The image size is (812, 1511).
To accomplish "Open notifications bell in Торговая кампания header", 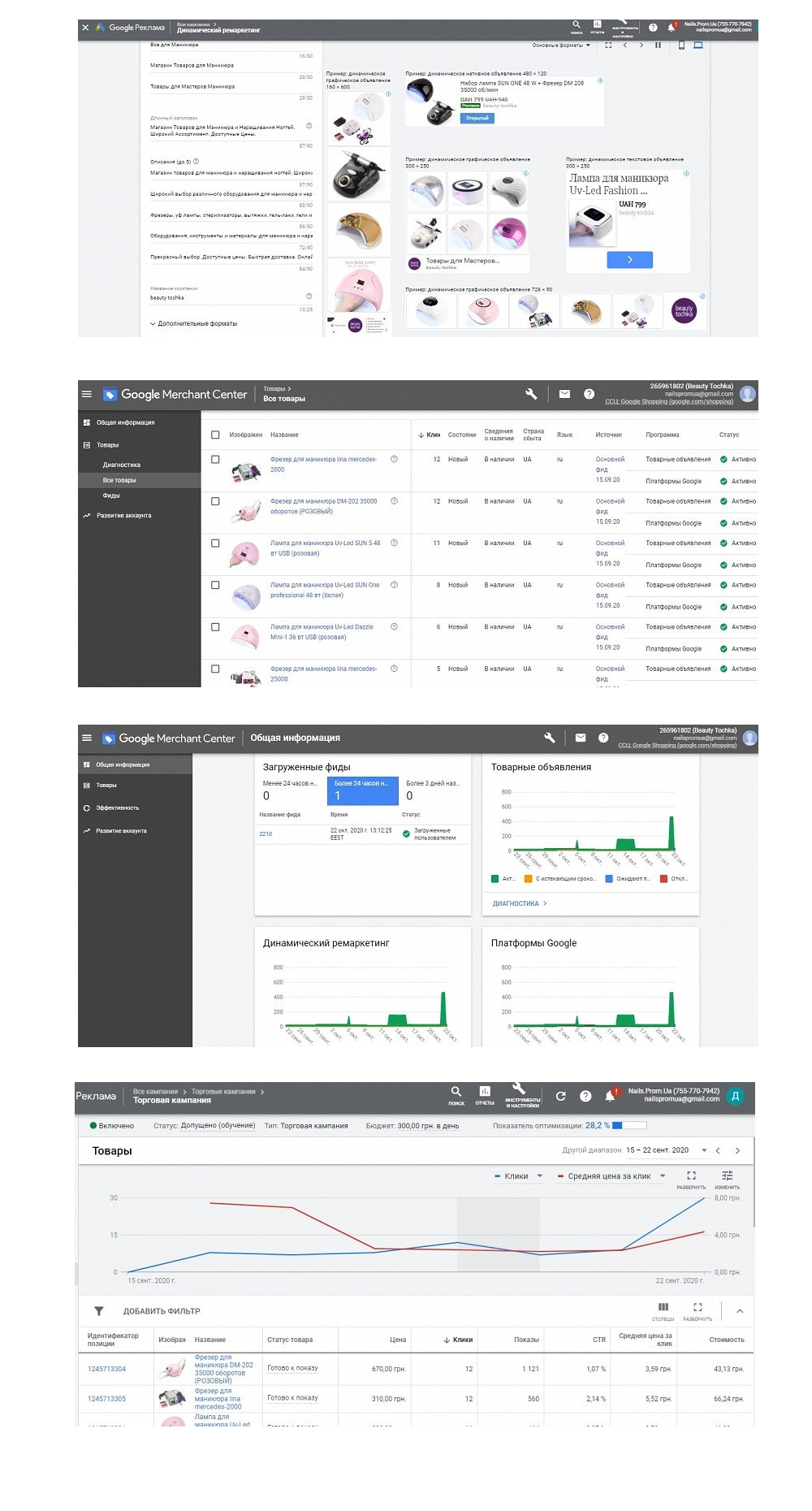I will point(610,1096).
